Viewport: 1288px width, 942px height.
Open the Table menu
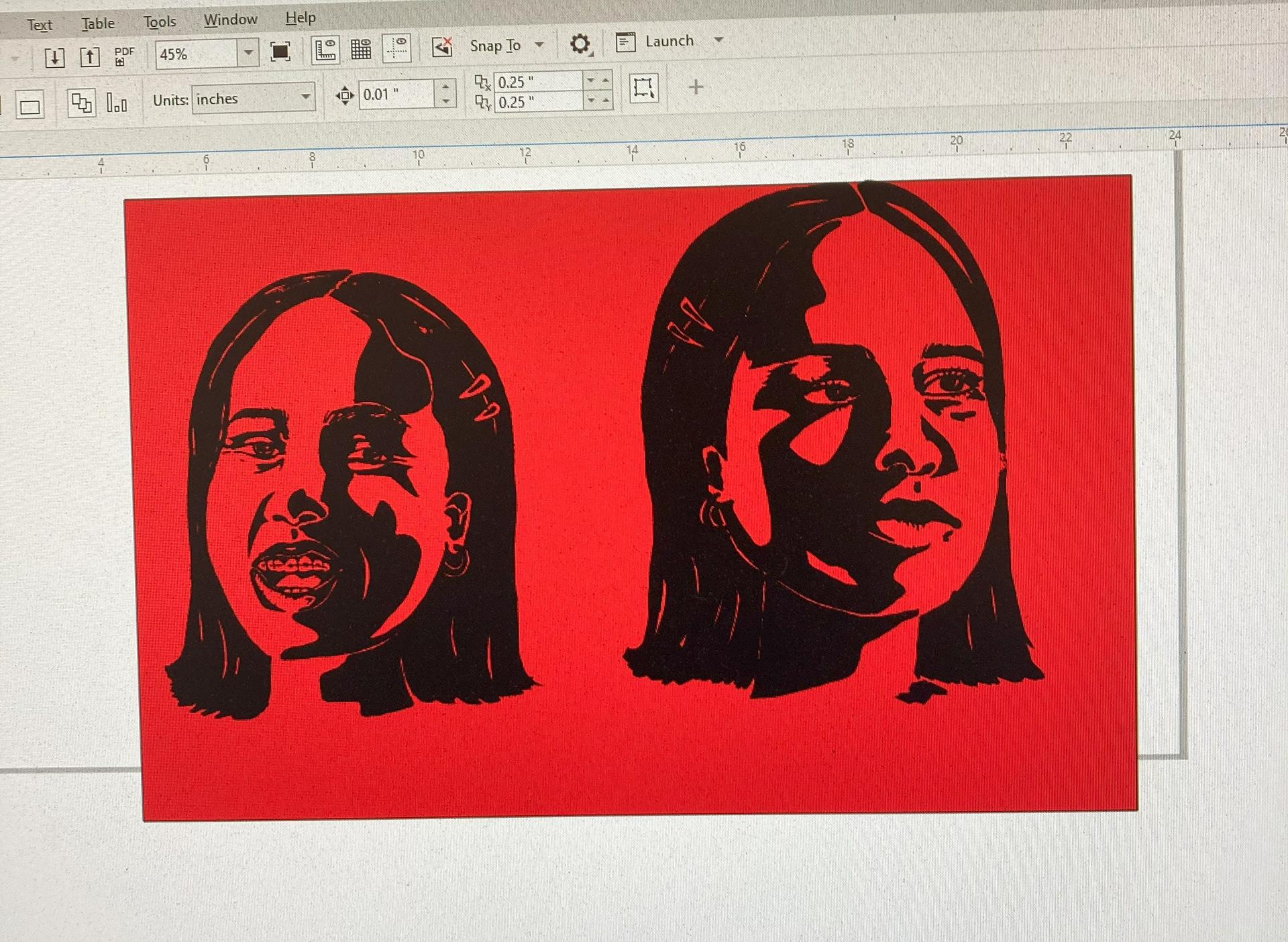98,23
